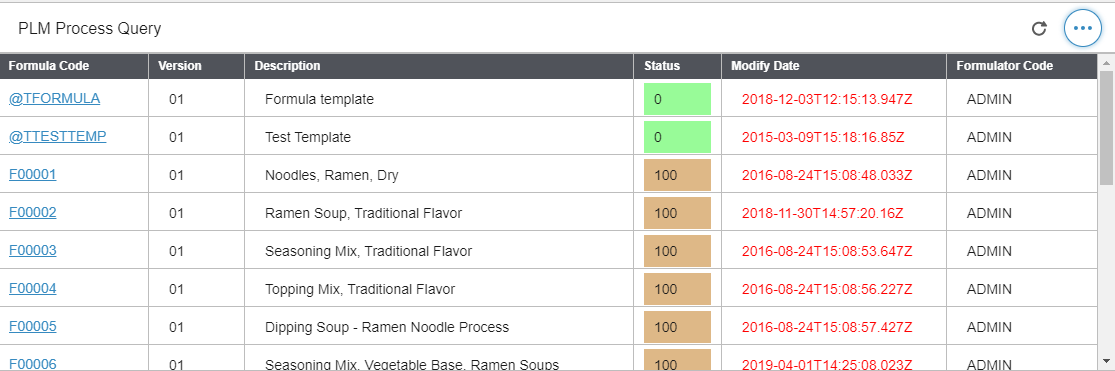
Task: Click the refresh icon in the header
Action: [x=1039, y=28]
